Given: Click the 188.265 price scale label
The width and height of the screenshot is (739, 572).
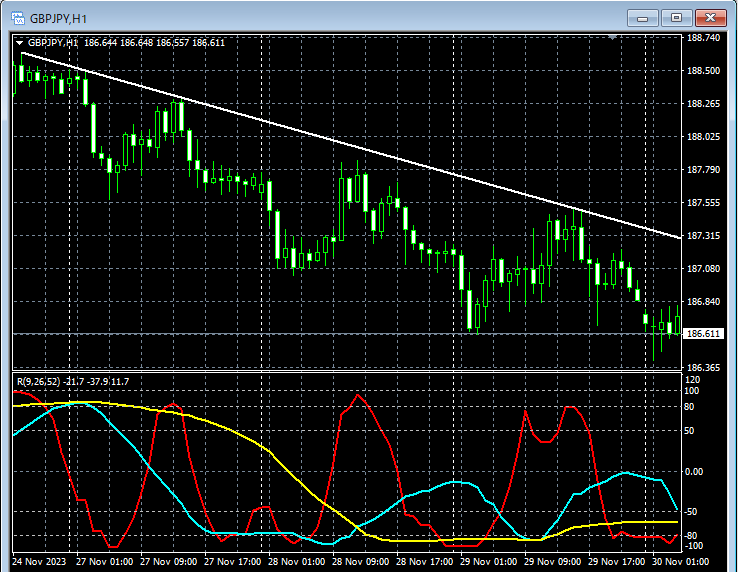Looking at the screenshot, I should point(703,104).
